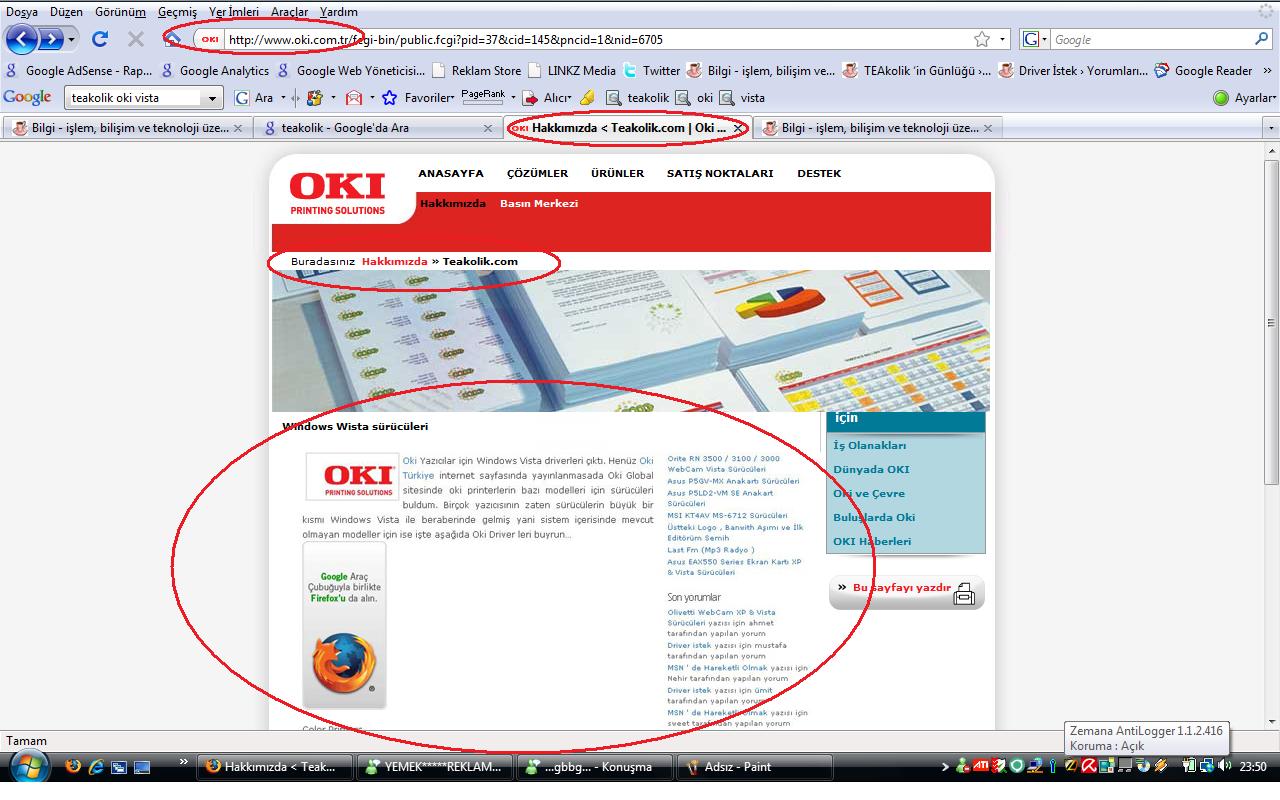Find the word vista using toolbar button
The width and height of the screenshot is (1280, 800).
point(742,98)
